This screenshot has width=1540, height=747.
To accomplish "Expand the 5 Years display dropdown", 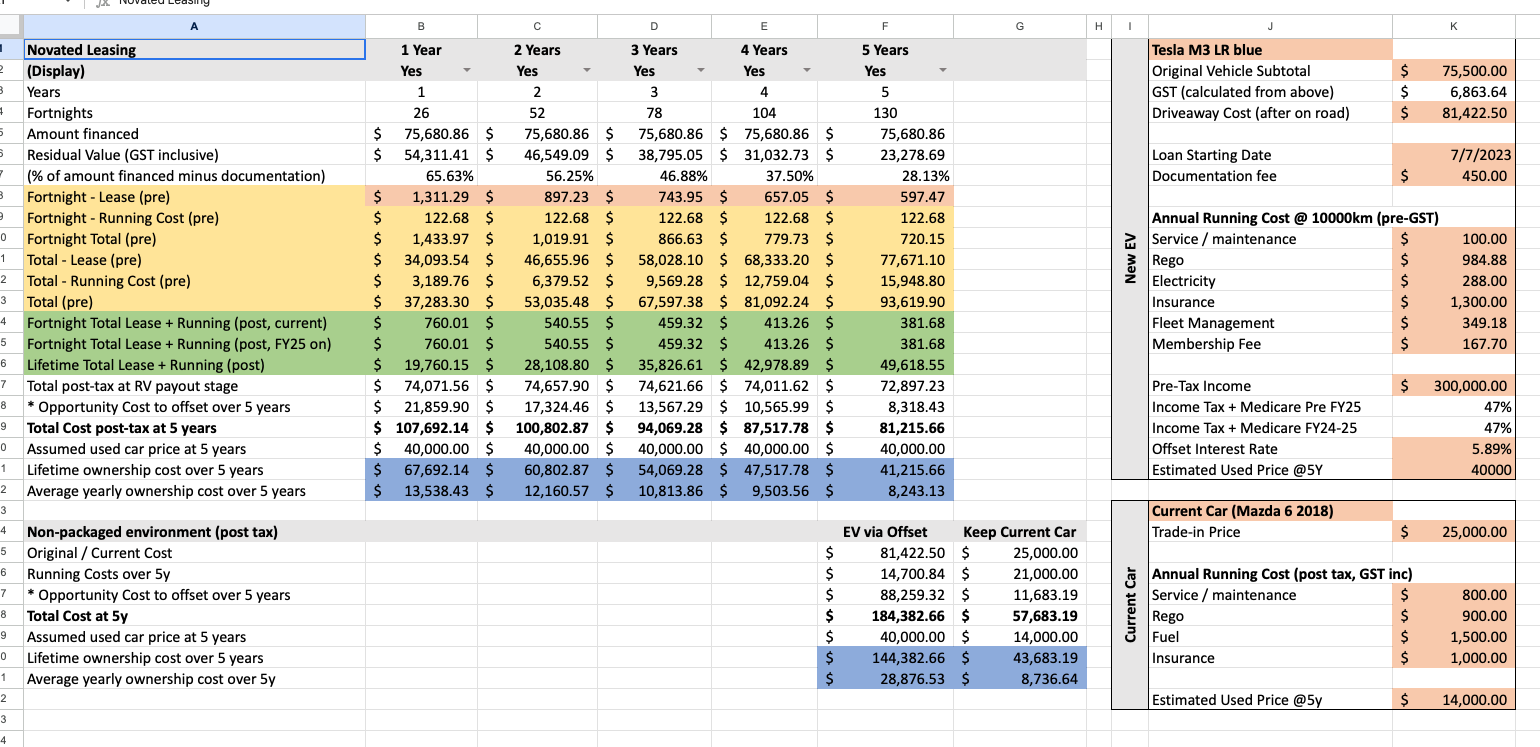I will click(940, 71).
